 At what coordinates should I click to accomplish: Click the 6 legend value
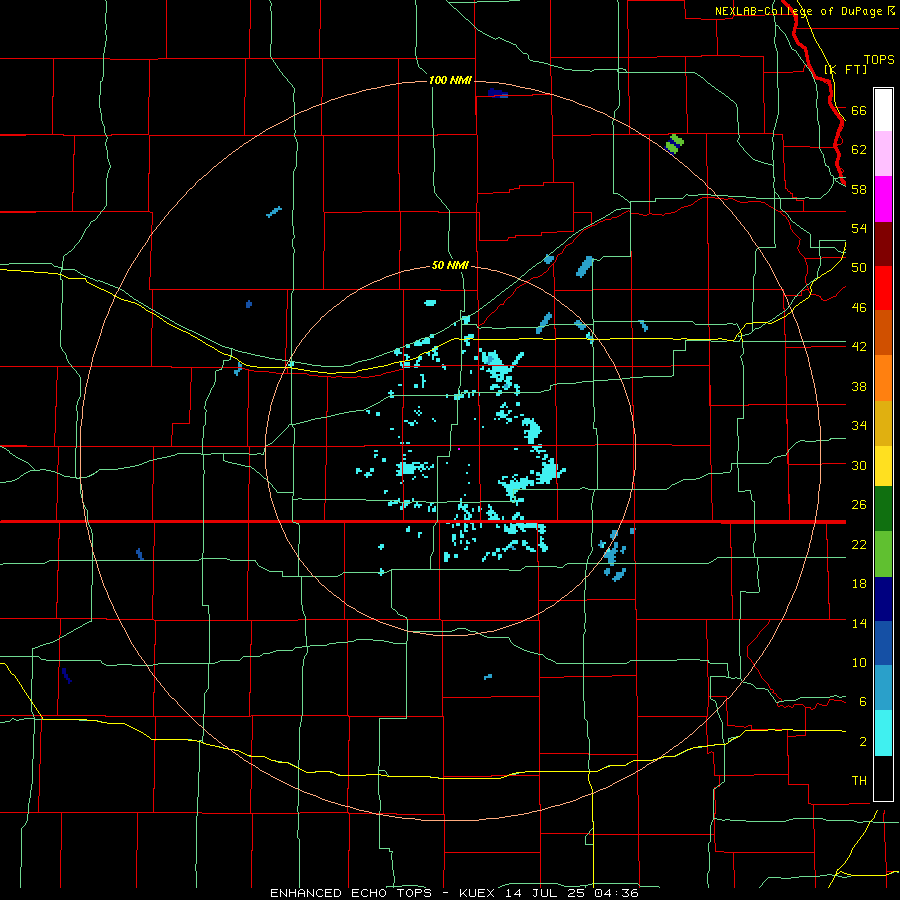pyautogui.click(x=863, y=701)
